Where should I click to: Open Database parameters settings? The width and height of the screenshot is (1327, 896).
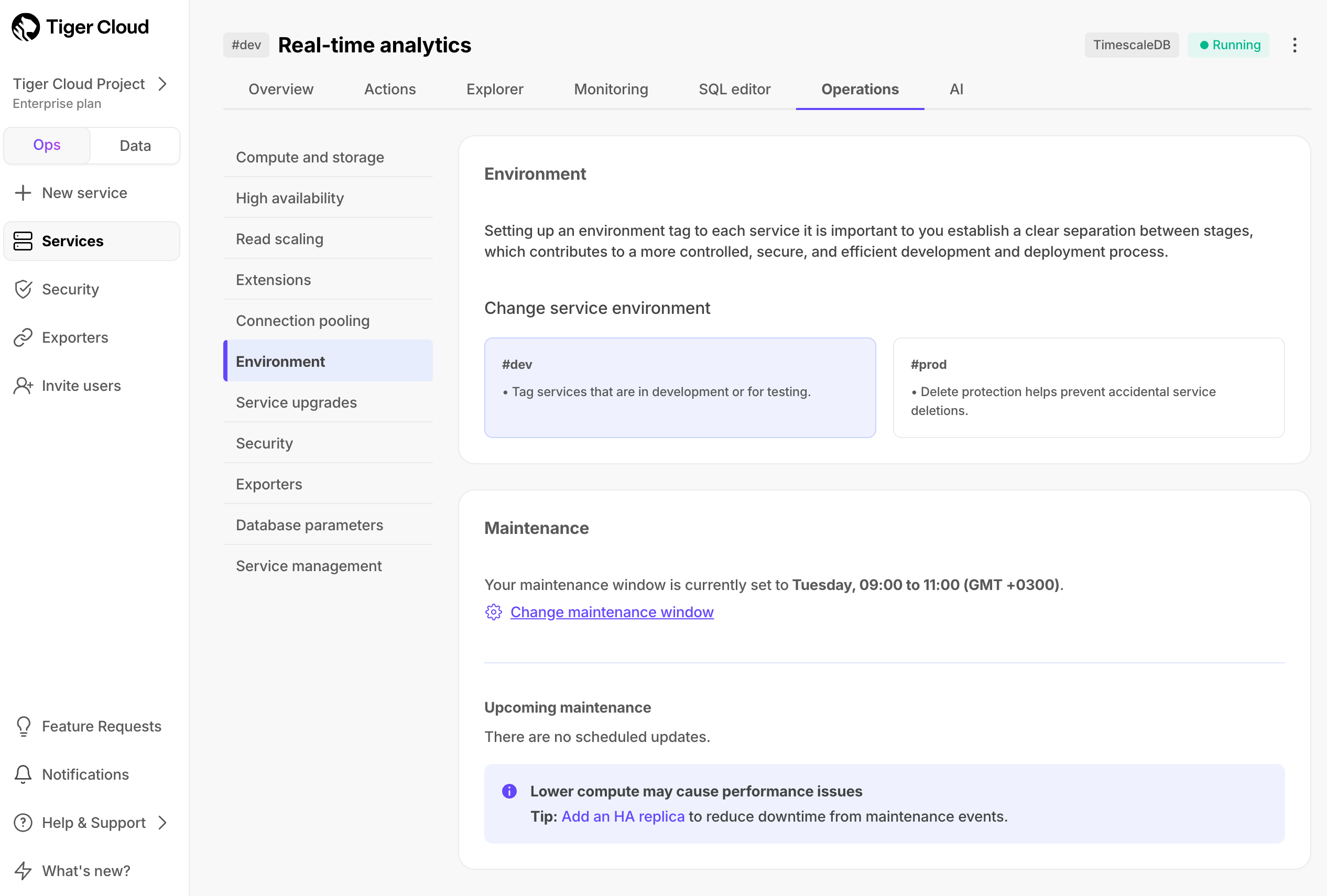pos(328,525)
